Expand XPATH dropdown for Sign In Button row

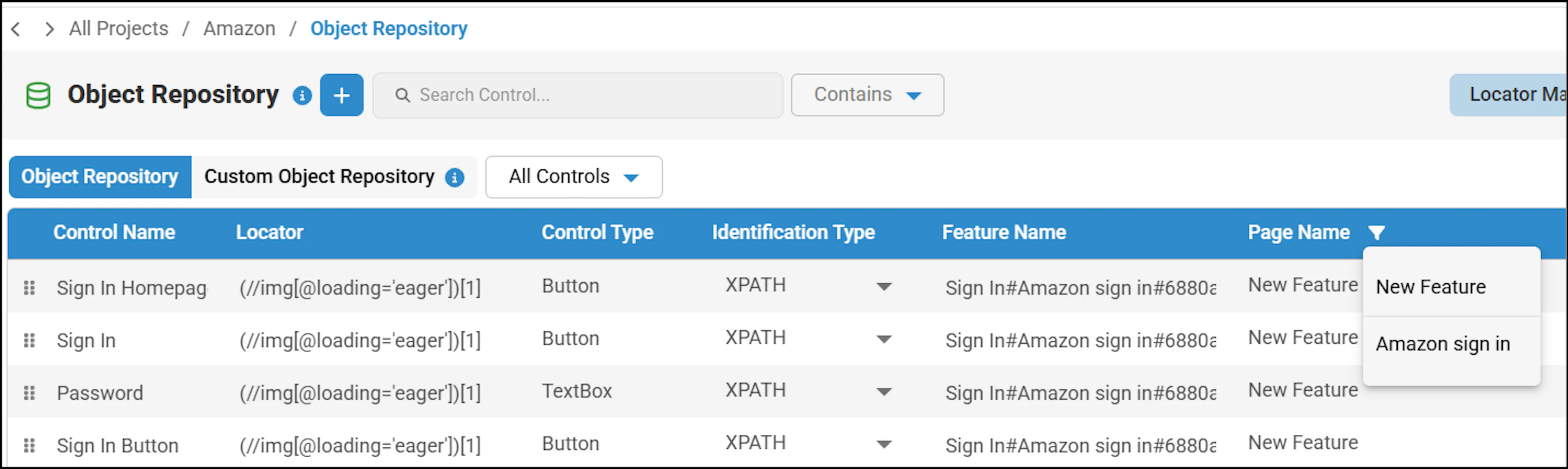pyautogui.click(x=884, y=444)
